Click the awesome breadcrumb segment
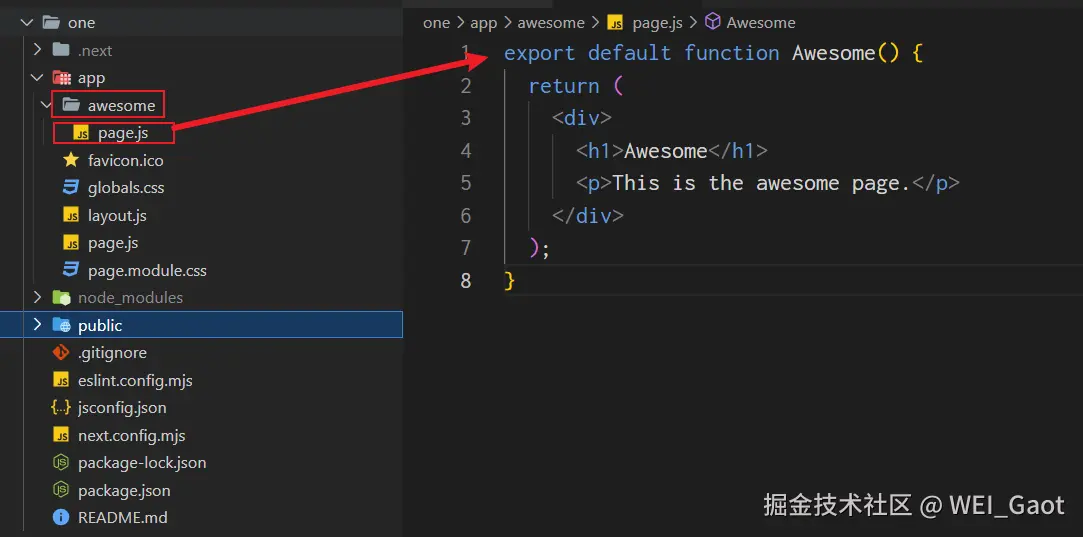Image resolution: width=1083 pixels, height=537 pixels. [550, 22]
